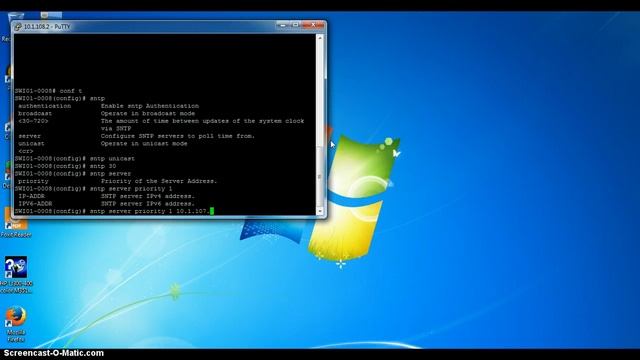640x360 pixels.
Task: Close the PuTTY window
Action: coord(313,25)
